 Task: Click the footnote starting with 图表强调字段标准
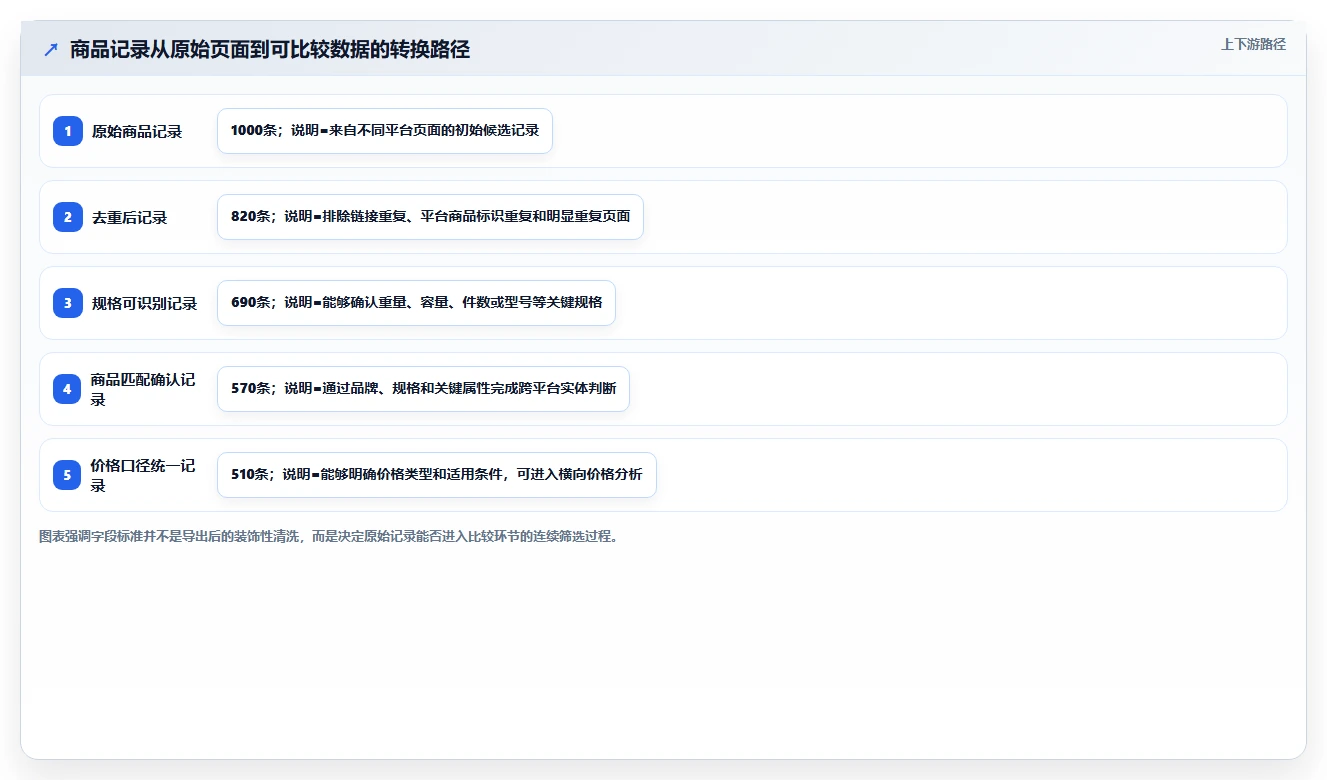pyautogui.click(x=329, y=537)
